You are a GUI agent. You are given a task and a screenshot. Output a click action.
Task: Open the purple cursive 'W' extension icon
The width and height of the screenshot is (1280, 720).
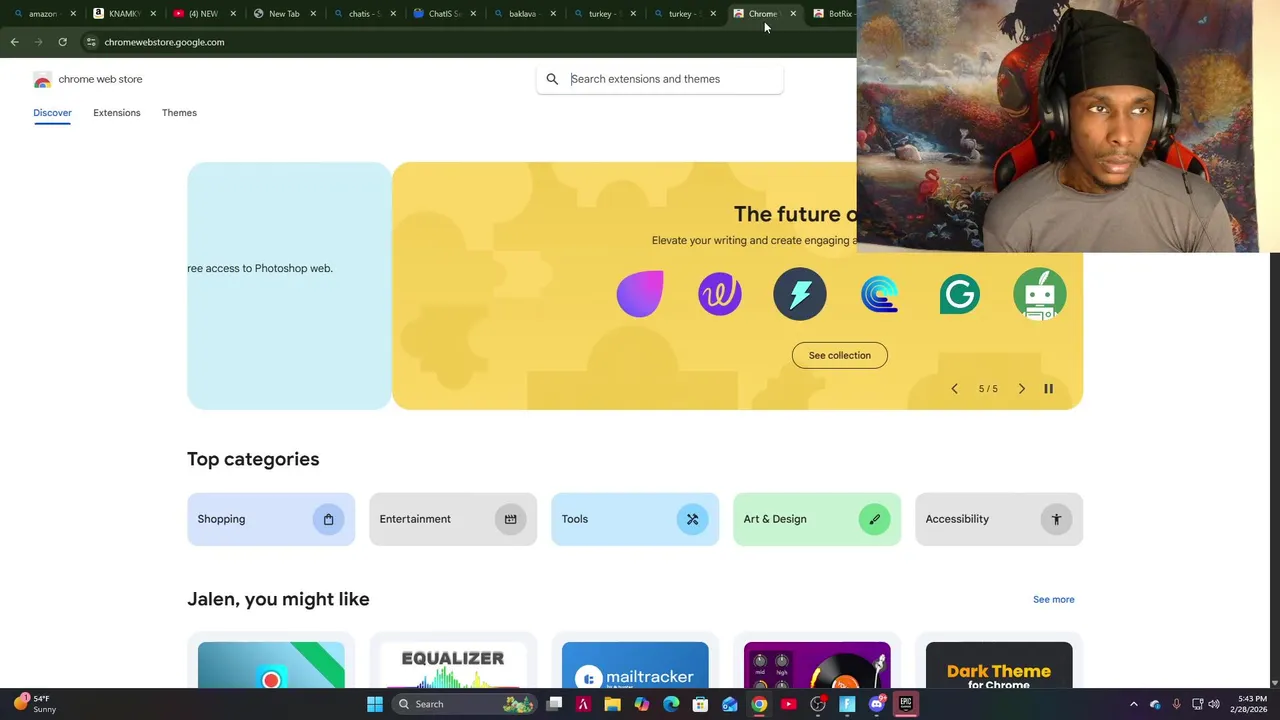[720, 294]
